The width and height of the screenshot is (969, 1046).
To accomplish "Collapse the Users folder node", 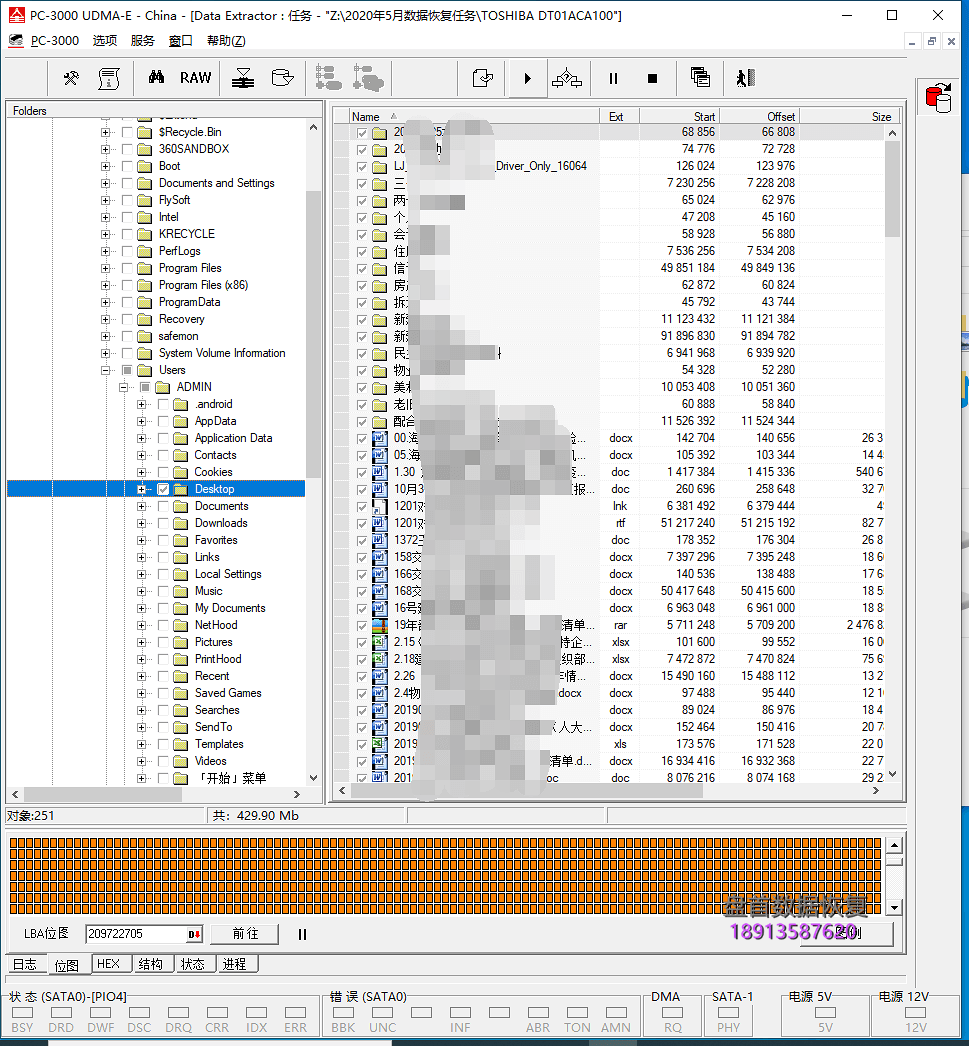I will coord(105,370).
